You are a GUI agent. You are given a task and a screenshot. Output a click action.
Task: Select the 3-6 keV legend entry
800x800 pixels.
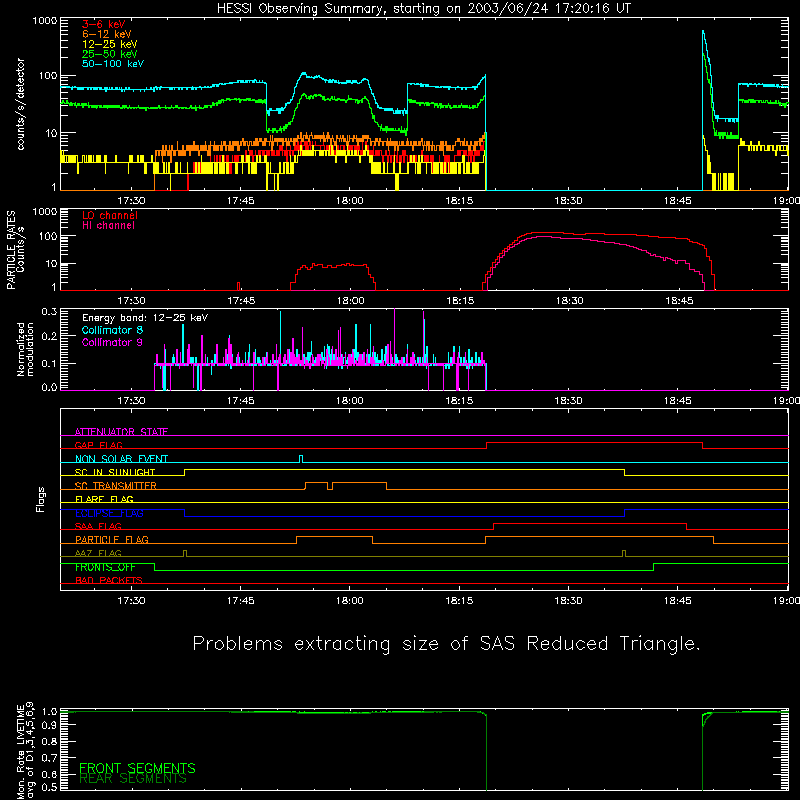coord(104,24)
